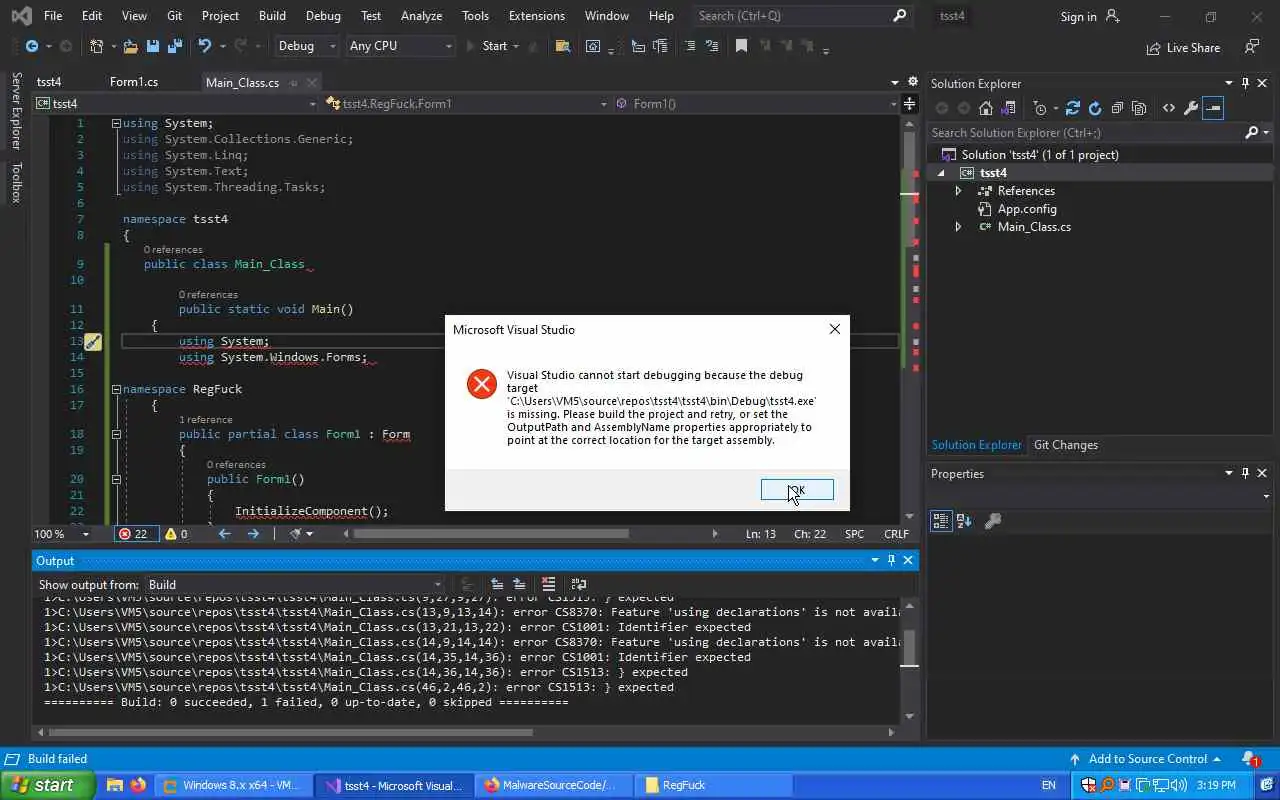Viewport: 1280px width, 800px height.
Task: Click the error count indicator showing 22
Action: 134,534
